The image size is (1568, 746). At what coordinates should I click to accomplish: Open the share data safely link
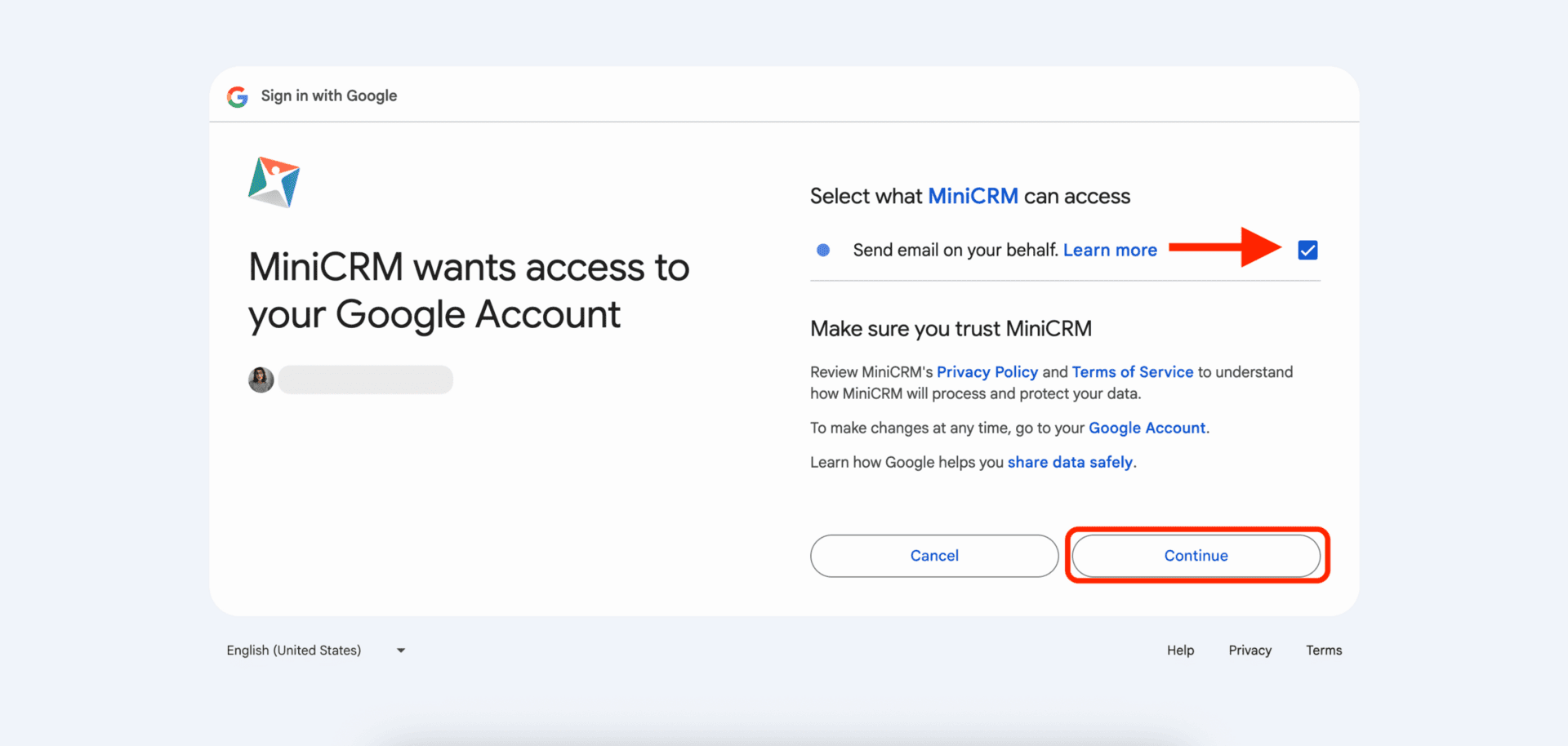click(1070, 462)
